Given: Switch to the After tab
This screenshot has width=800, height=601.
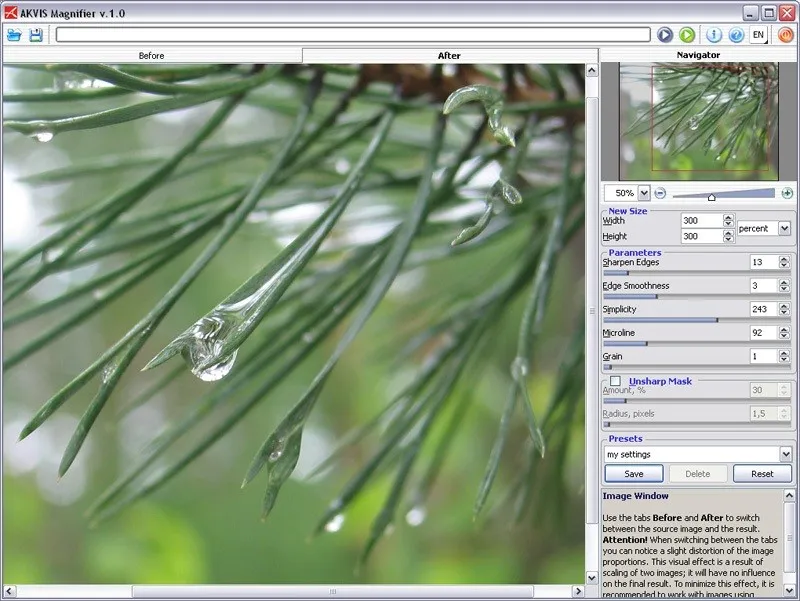Looking at the screenshot, I should (448, 55).
